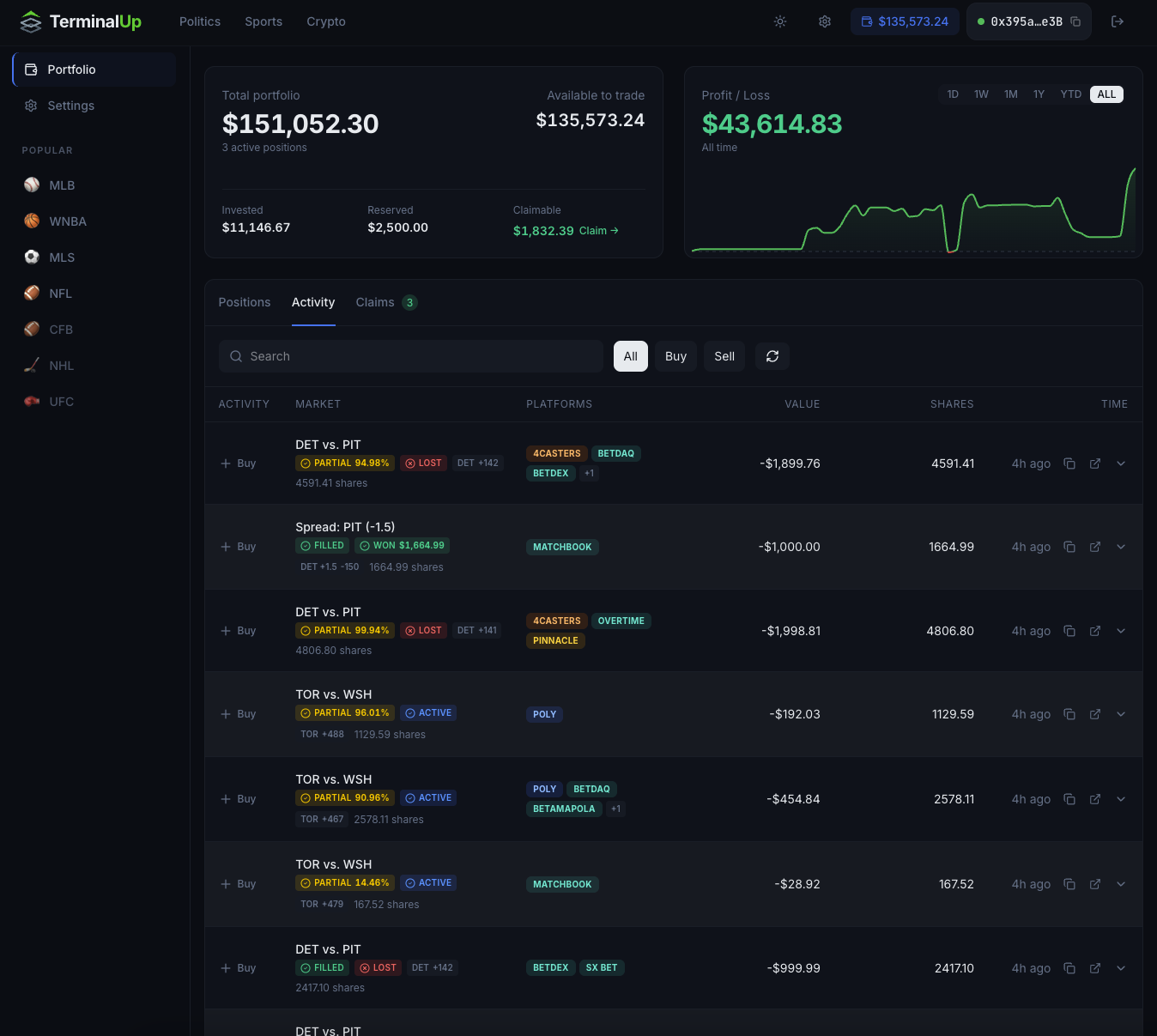Open external link for -$28.92 trade
The image size is (1157, 1036).
pyautogui.click(x=1095, y=884)
